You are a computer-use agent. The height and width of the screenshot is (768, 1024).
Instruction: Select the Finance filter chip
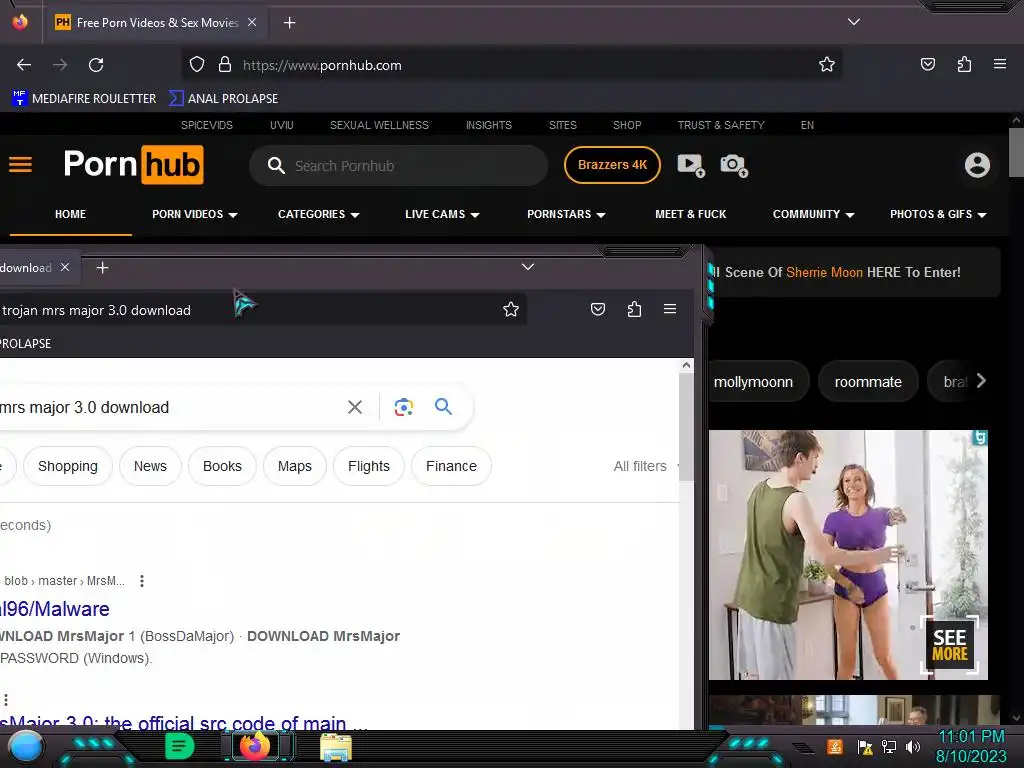pyautogui.click(x=451, y=466)
